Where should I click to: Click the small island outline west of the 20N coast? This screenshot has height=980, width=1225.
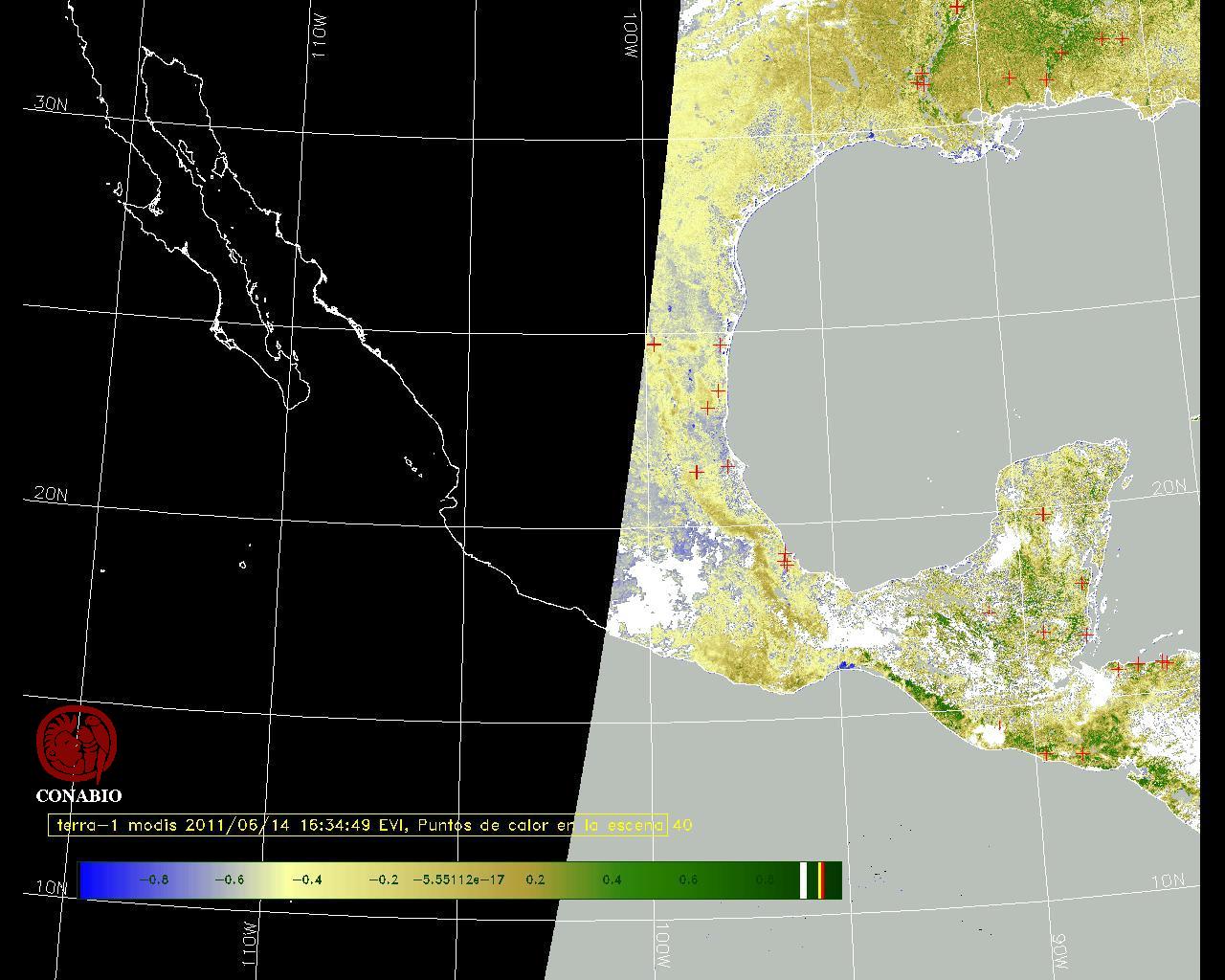point(243,565)
